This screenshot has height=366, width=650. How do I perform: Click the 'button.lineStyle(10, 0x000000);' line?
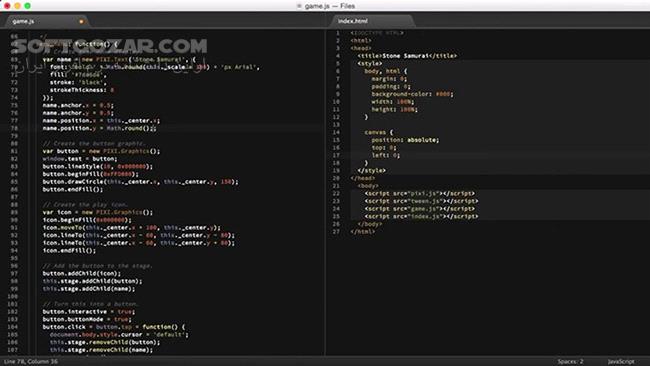tap(97, 166)
